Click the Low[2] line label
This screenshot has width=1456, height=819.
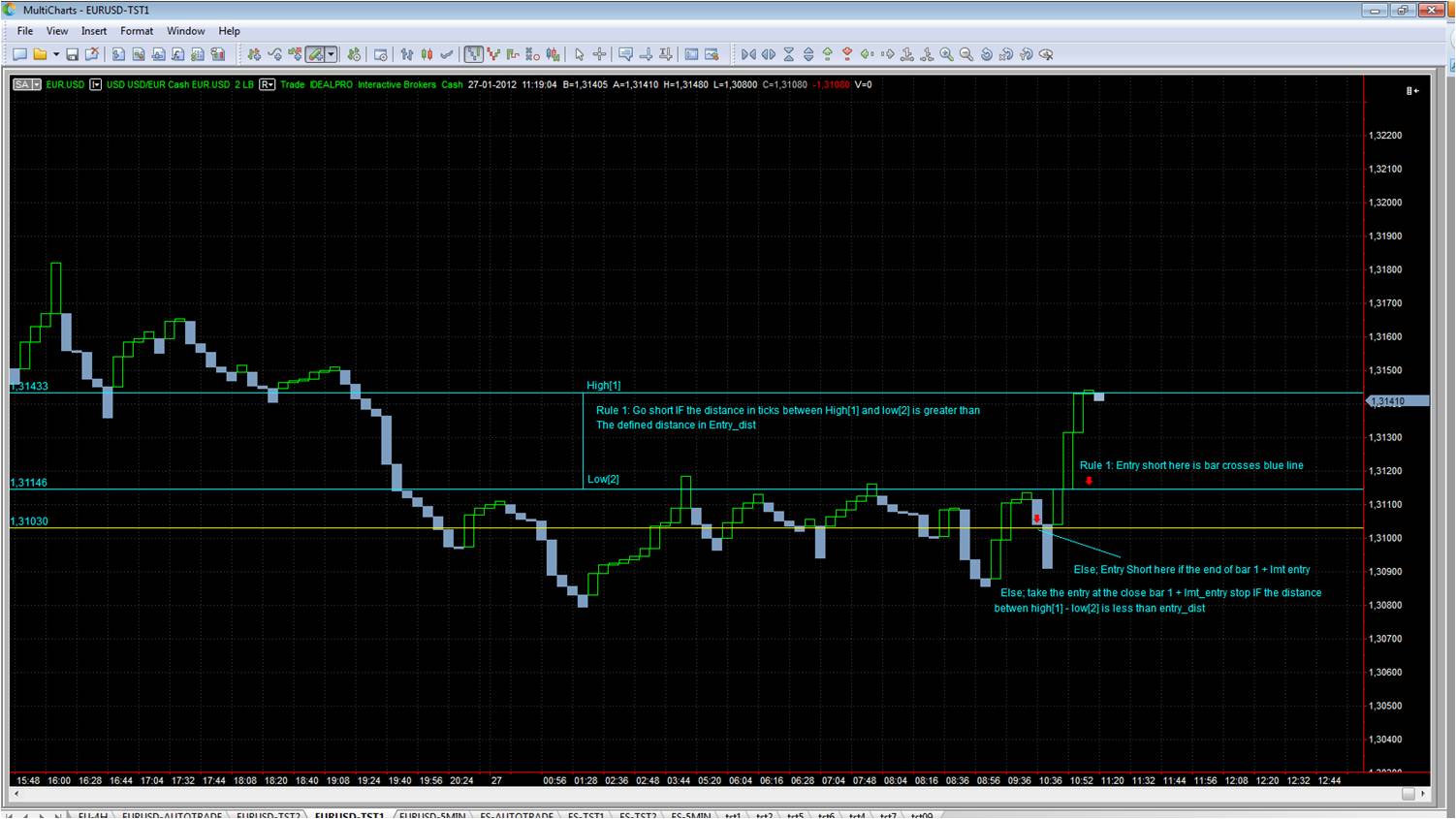603,479
